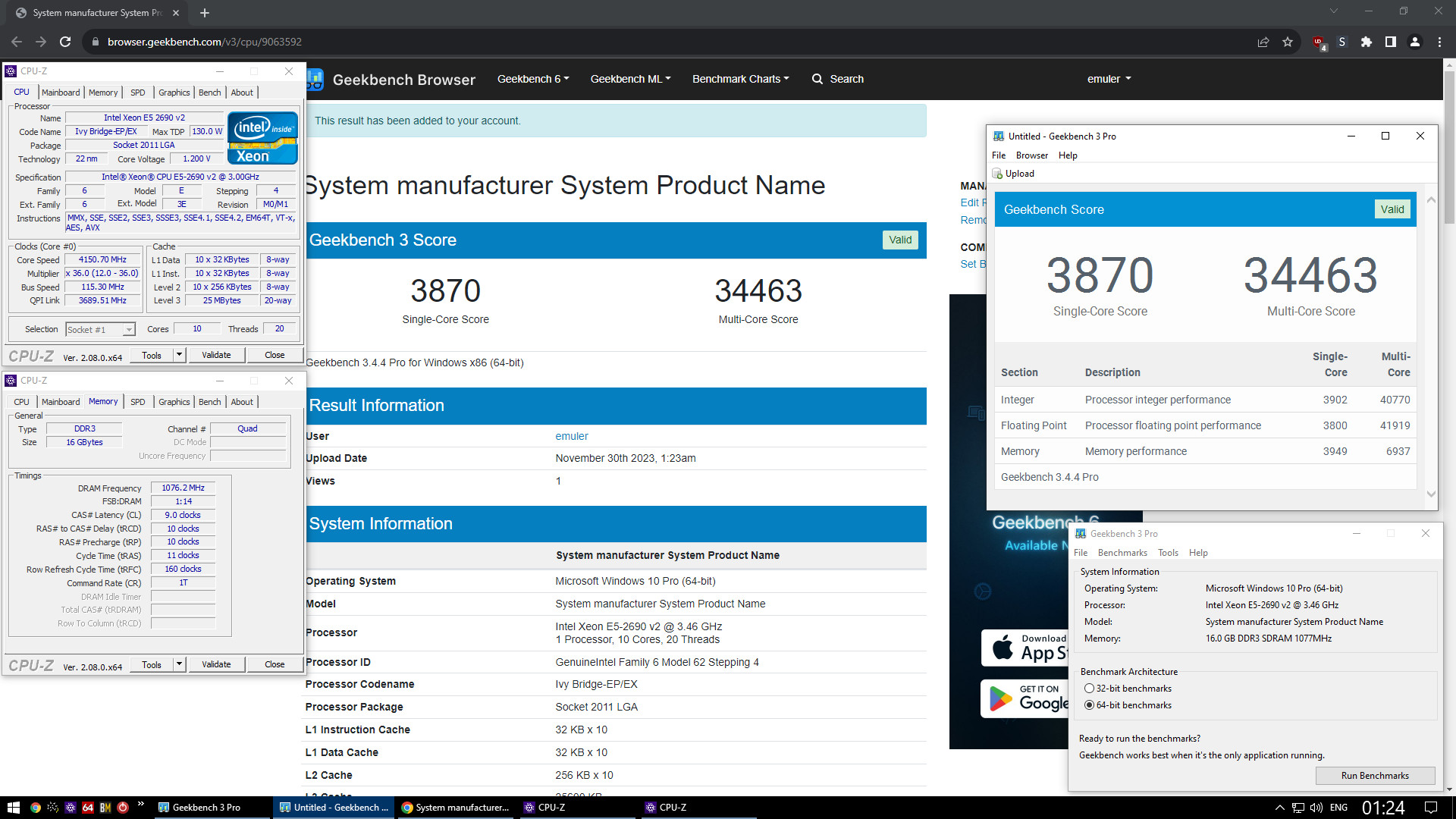Open Benchmarks menu in Geekbench 3 Pro window
Viewport: 1456px width, 819px height.
tap(1122, 553)
